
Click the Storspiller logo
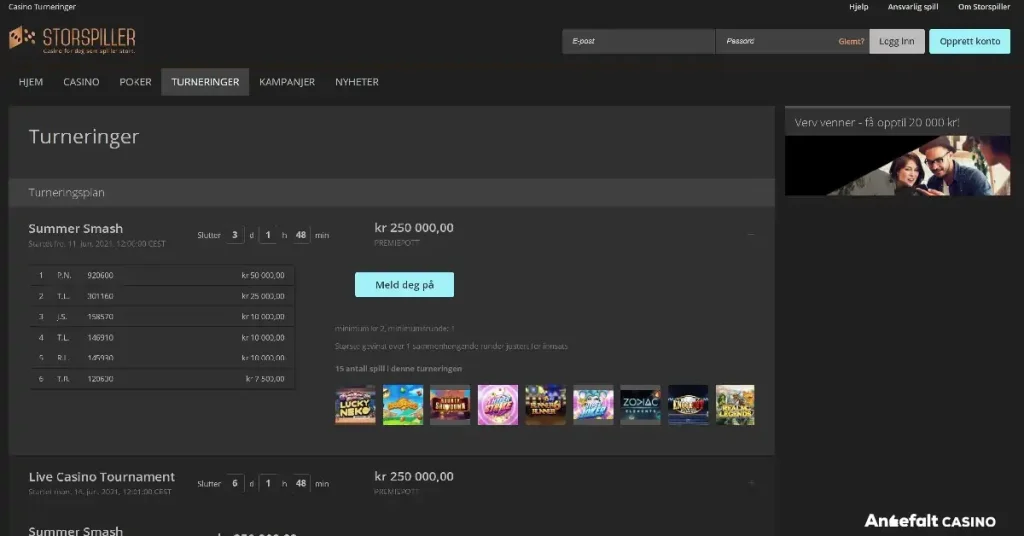72,40
